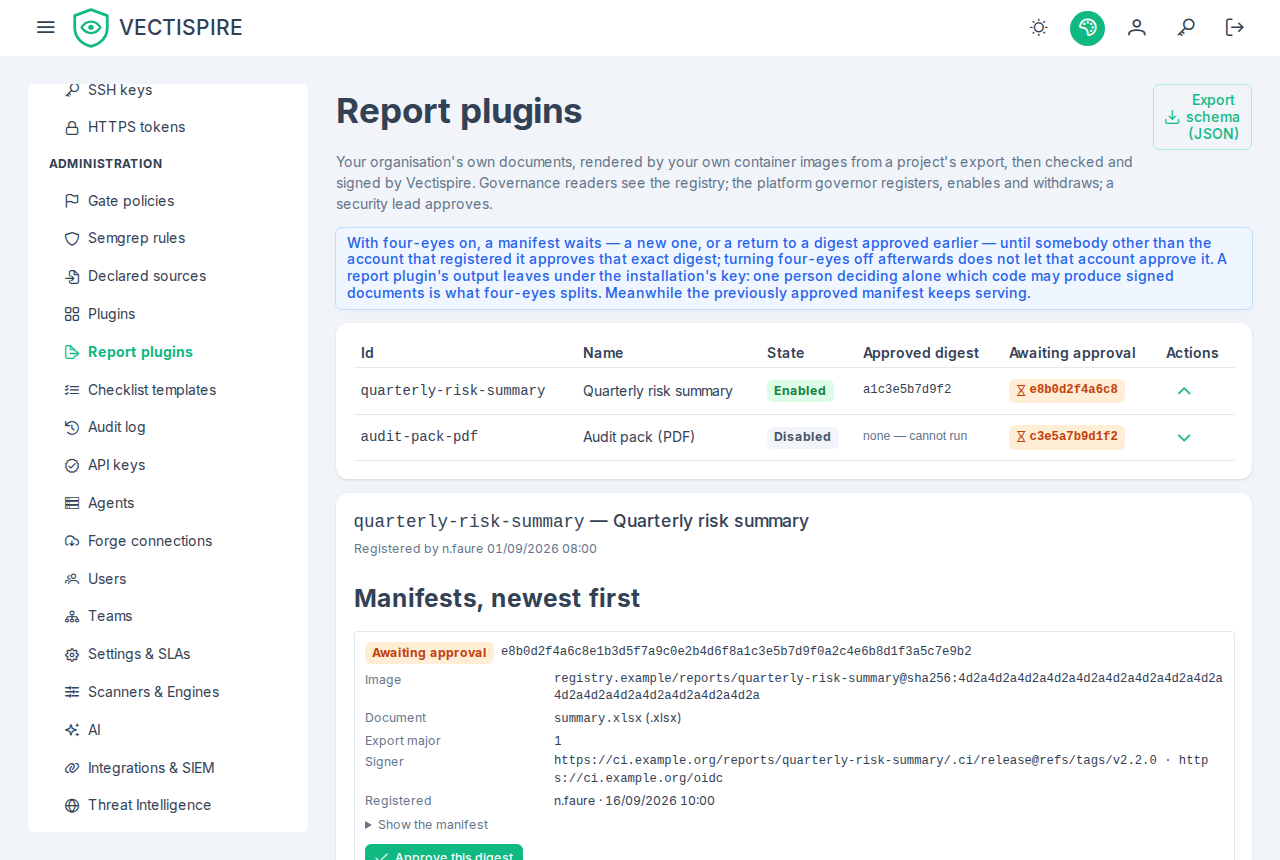The image size is (1280, 860).
Task: Click the Declared sources file icon
Action: click(72, 276)
